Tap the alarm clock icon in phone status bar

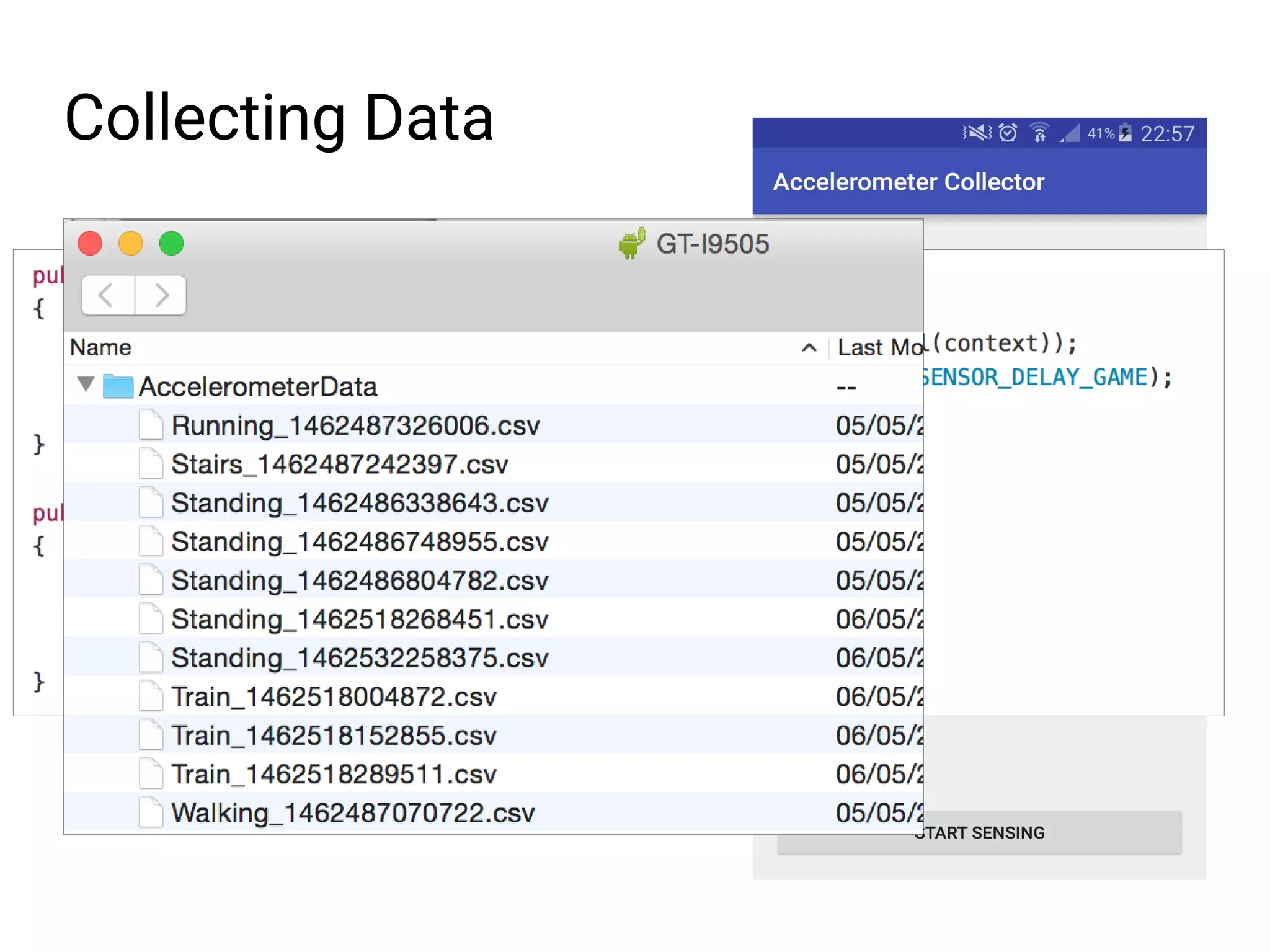tap(1008, 133)
